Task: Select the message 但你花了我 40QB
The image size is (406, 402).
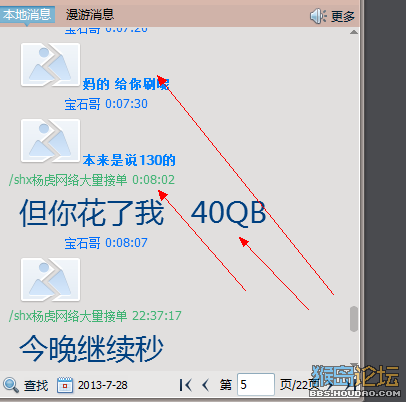Action: pos(143,212)
